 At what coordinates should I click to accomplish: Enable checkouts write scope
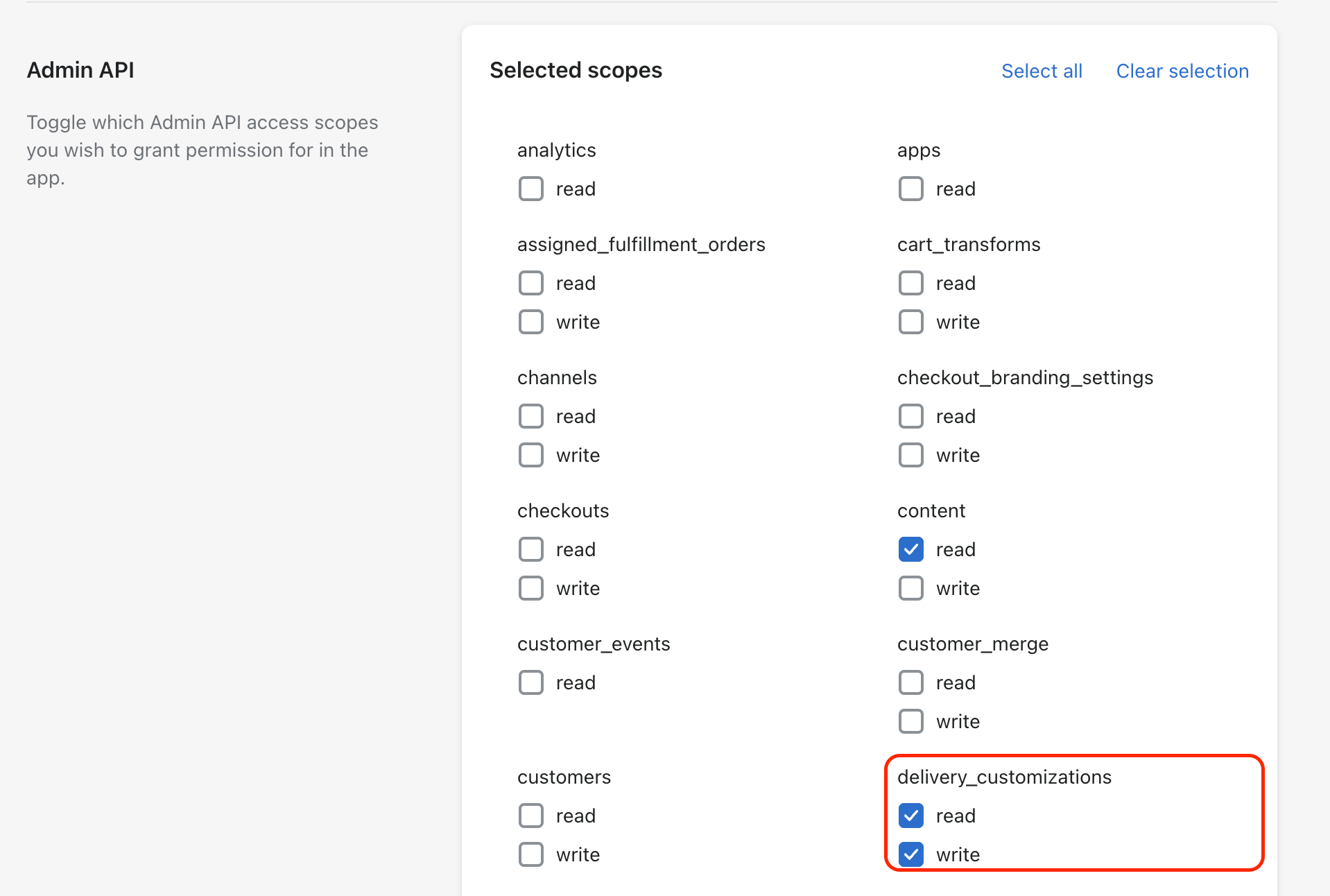coord(531,588)
